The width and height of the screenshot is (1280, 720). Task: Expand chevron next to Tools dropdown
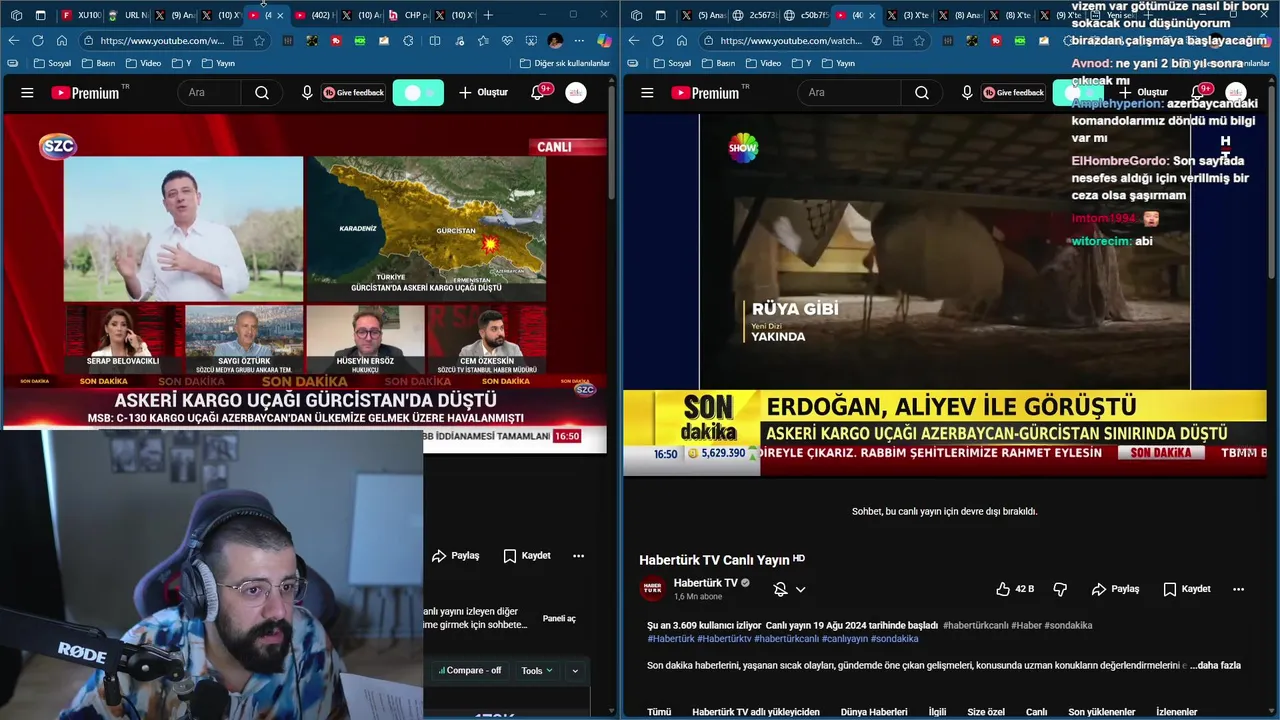click(x=575, y=671)
